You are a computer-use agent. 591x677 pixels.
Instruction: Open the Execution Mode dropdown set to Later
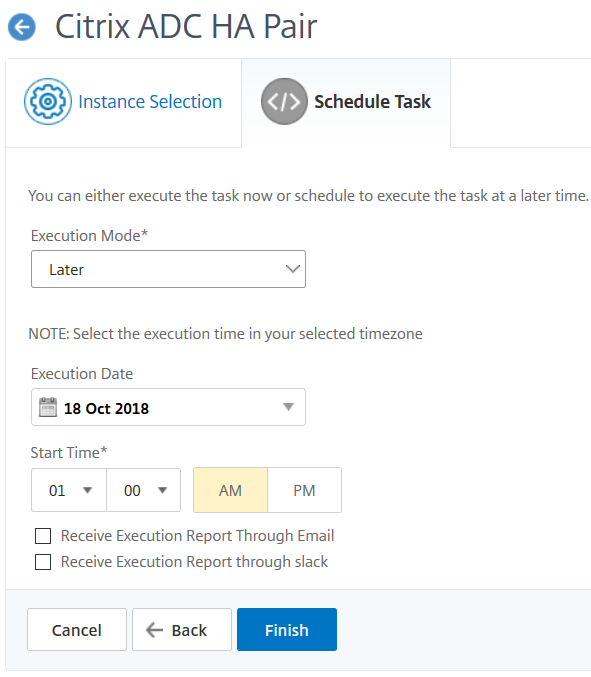click(x=168, y=269)
